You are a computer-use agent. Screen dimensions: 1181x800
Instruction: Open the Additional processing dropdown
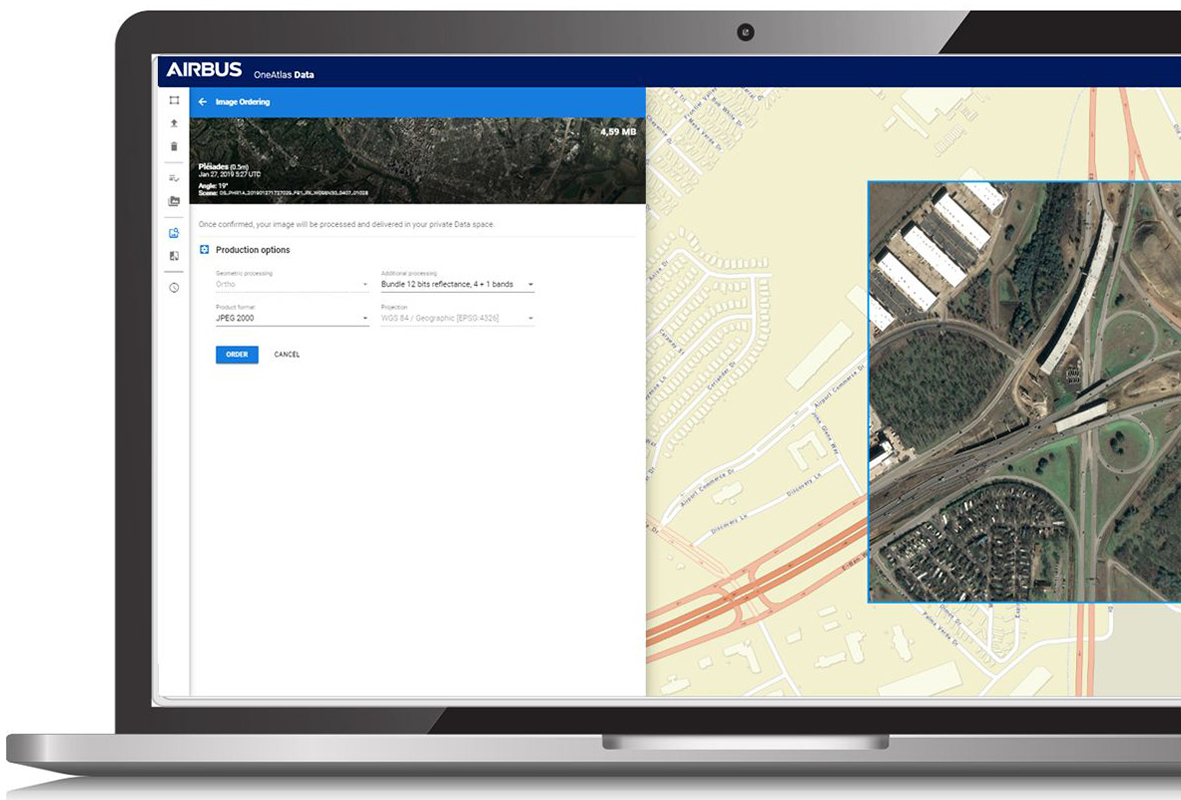(457, 285)
